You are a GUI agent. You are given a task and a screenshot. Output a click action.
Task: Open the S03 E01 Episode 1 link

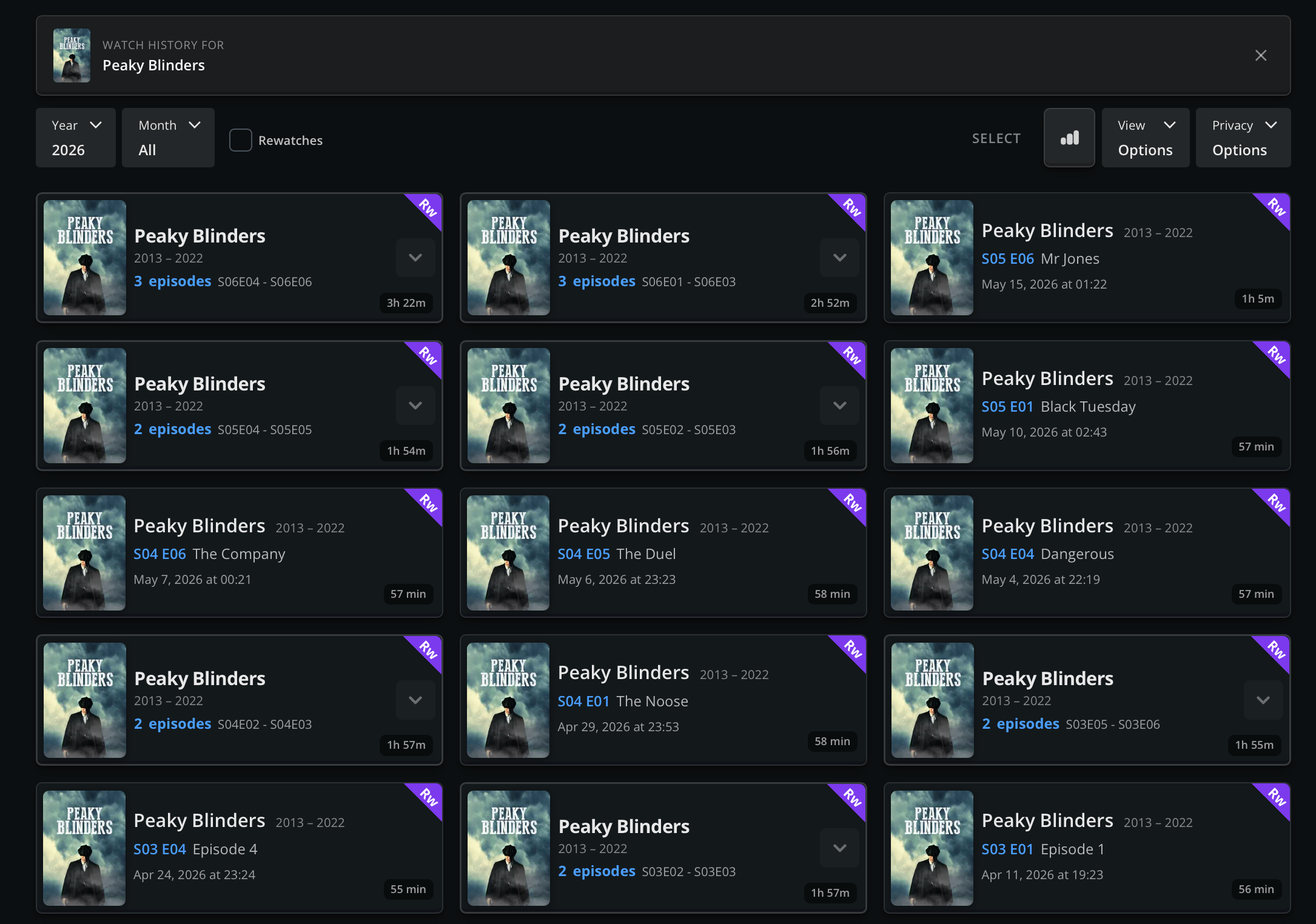pos(1042,849)
